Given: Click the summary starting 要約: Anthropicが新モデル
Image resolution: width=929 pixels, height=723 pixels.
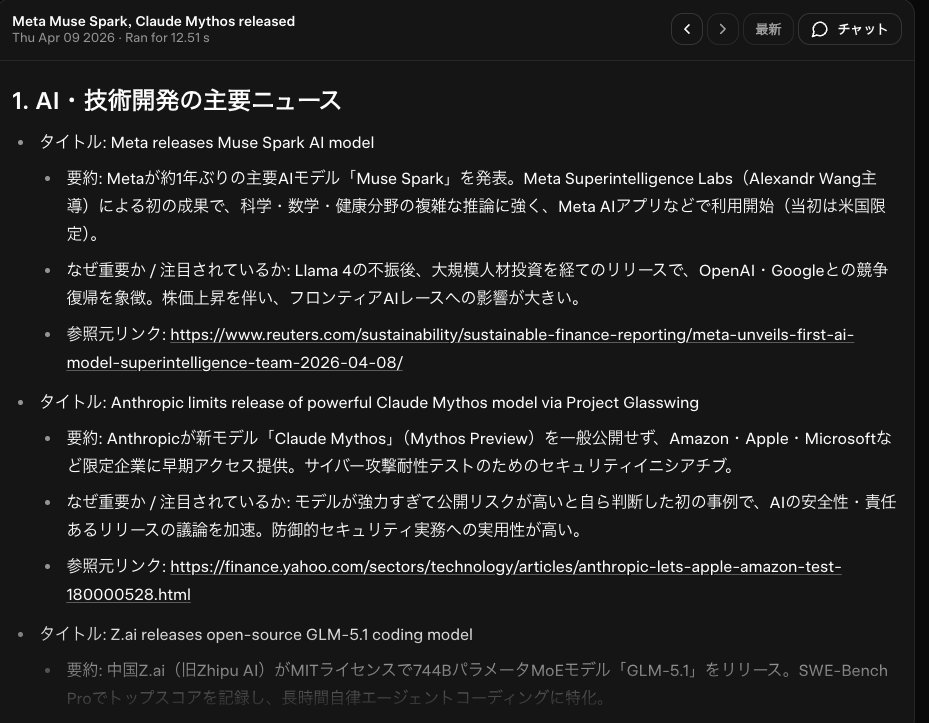Looking at the screenshot, I should coord(479,452).
